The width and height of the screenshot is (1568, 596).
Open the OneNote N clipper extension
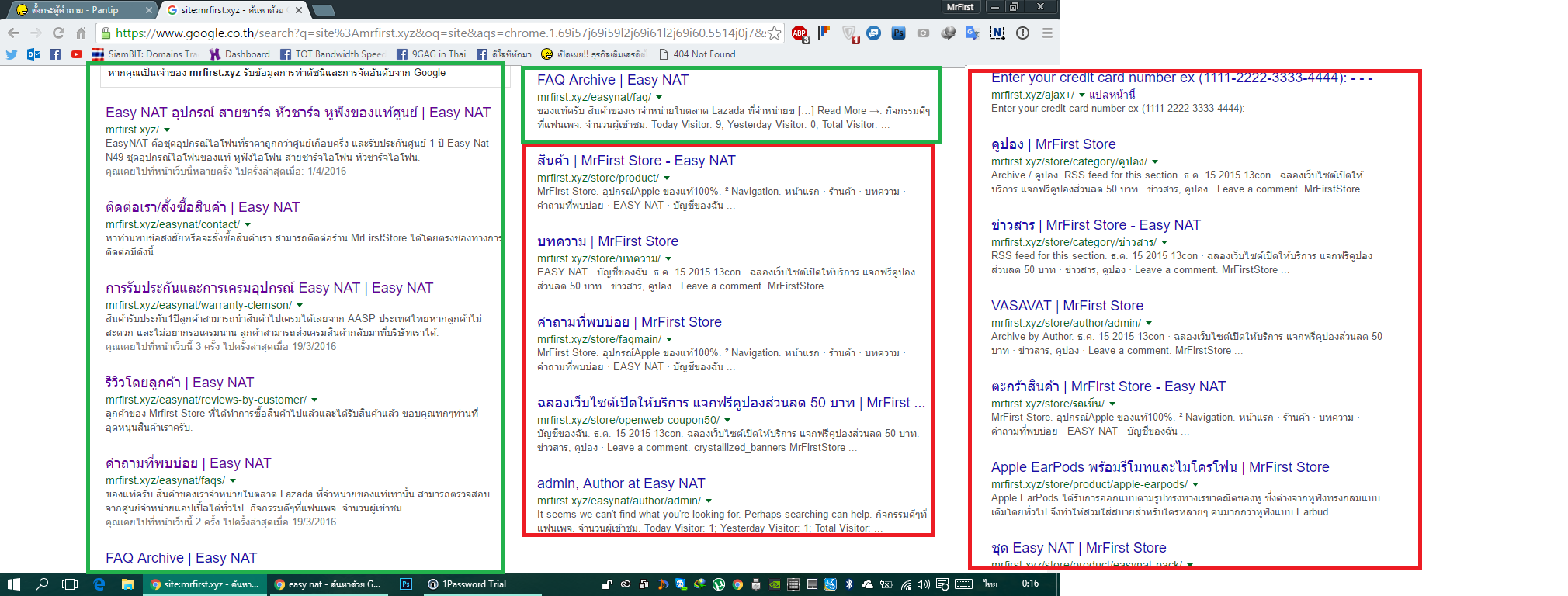997,33
